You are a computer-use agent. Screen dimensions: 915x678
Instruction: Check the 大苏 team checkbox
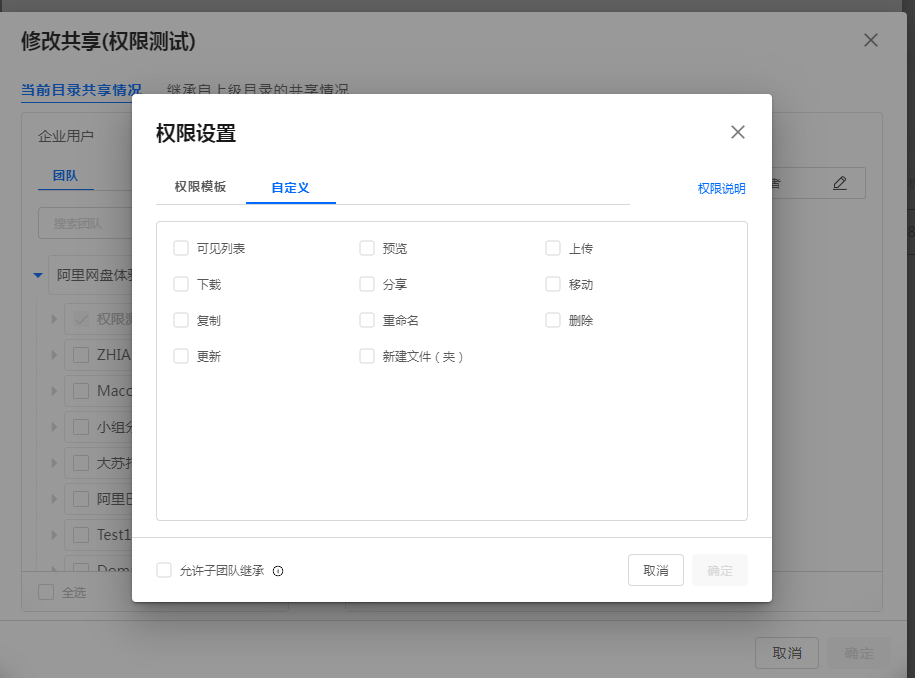pyautogui.click(x=81, y=463)
